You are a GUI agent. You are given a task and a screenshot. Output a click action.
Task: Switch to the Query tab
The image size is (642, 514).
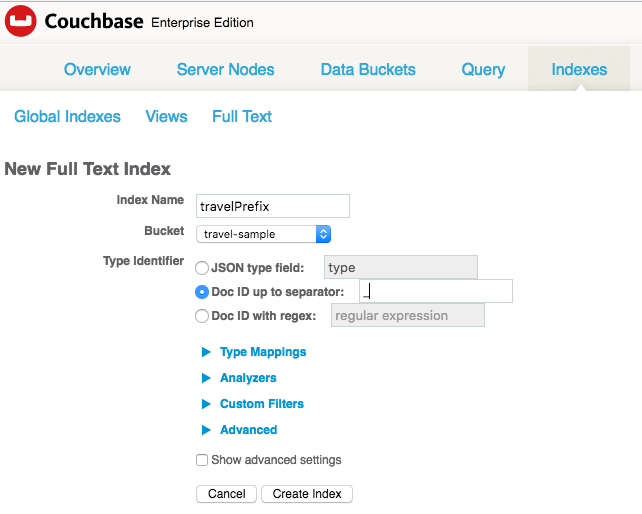(x=483, y=70)
